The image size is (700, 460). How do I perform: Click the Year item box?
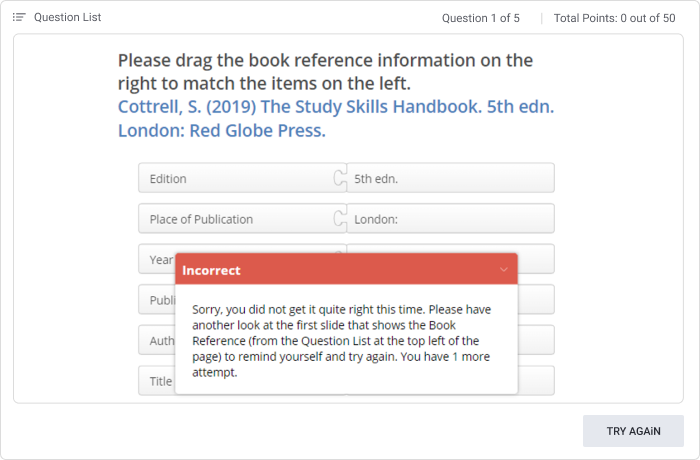[x=157, y=259]
